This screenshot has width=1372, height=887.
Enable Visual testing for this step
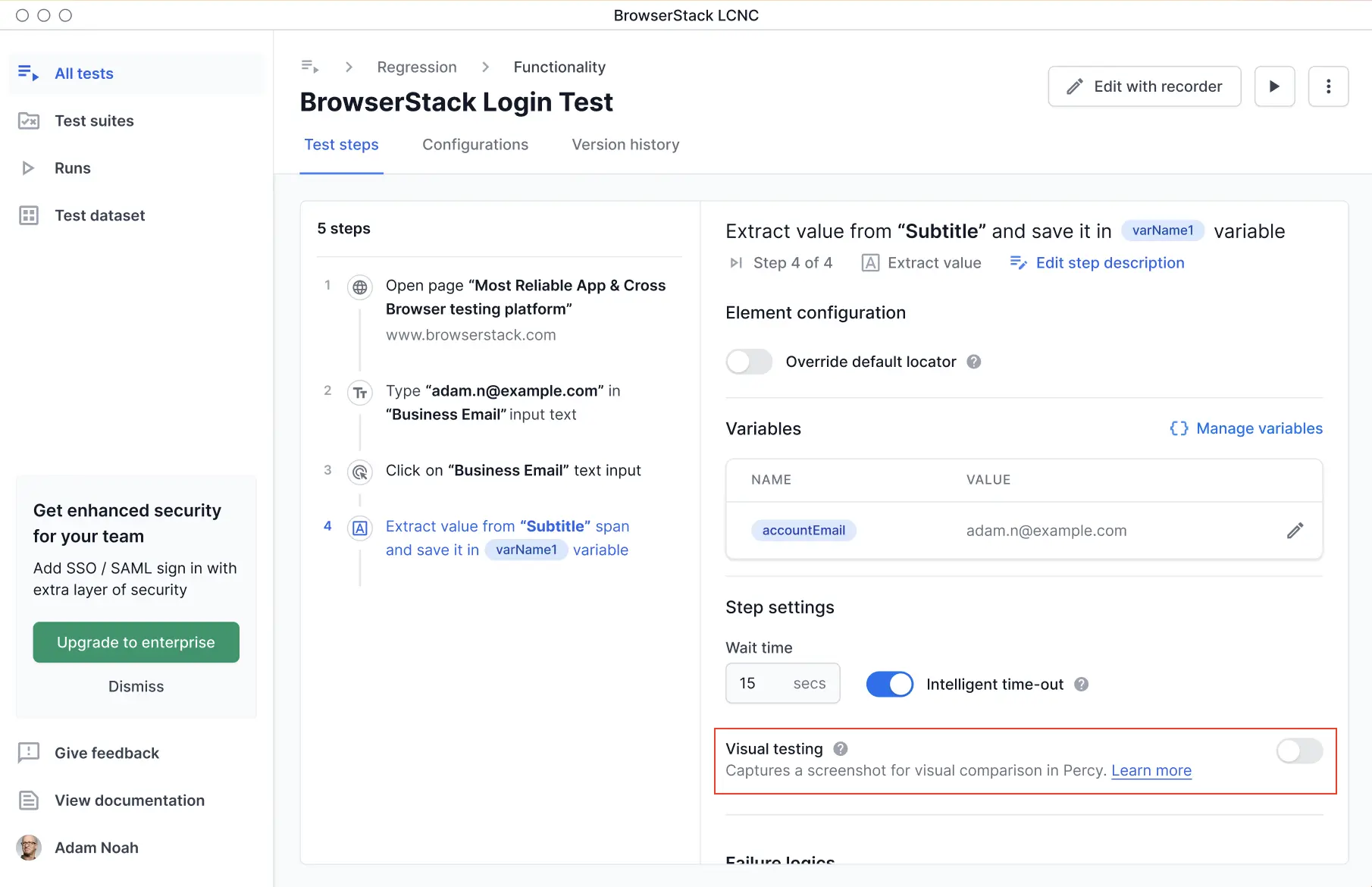(x=1298, y=751)
